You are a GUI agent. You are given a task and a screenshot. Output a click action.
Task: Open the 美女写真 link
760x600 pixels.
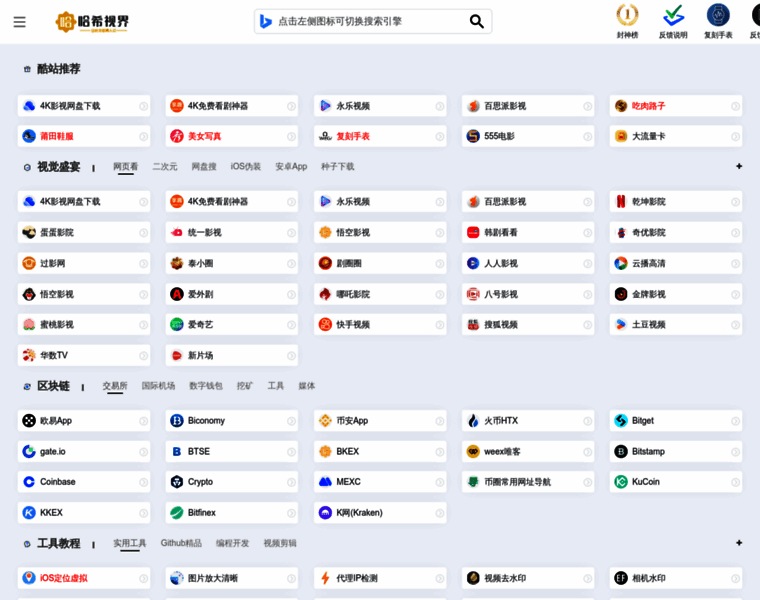[232, 136]
